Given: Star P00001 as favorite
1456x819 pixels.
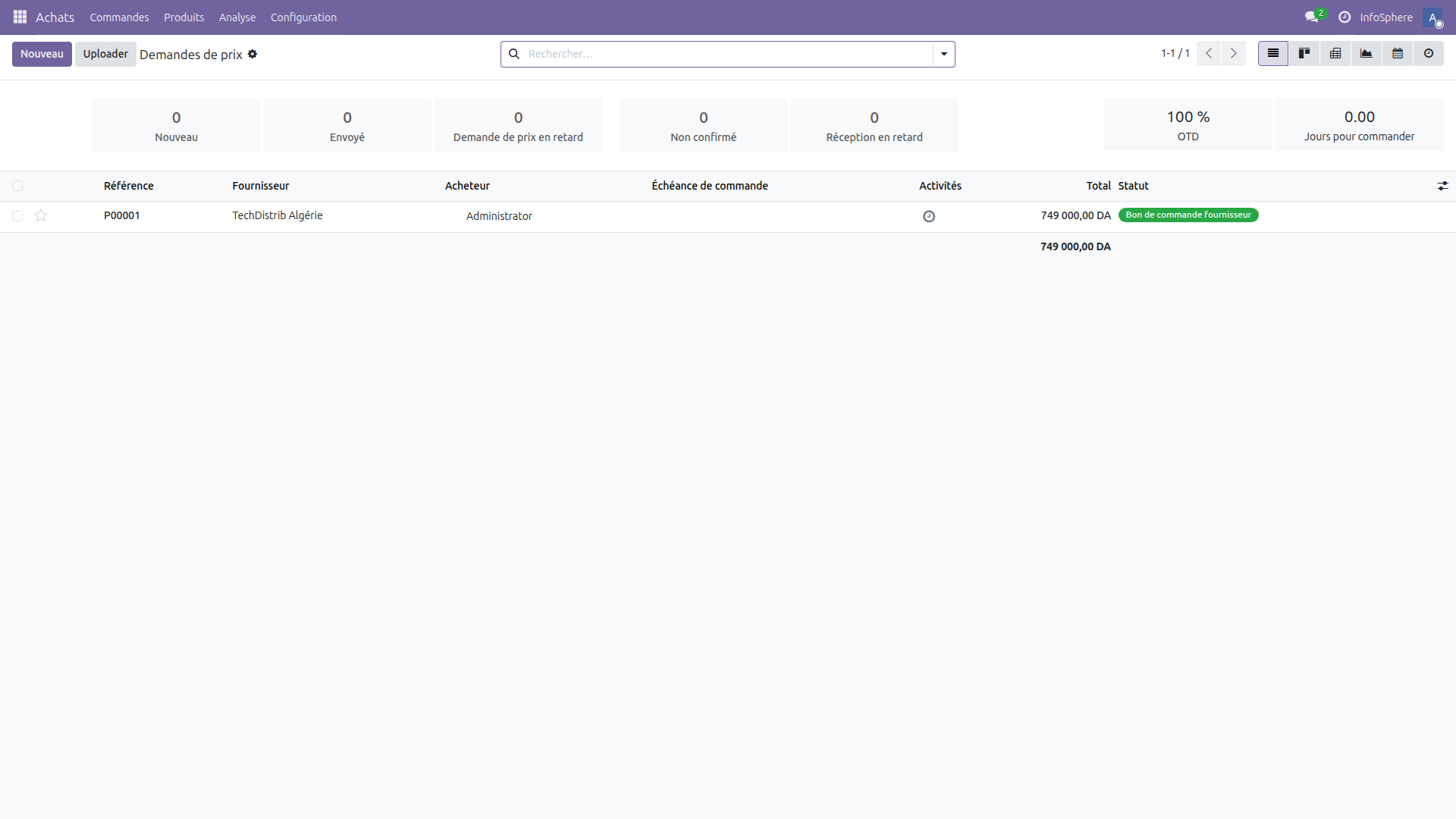Looking at the screenshot, I should coord(41,216).
